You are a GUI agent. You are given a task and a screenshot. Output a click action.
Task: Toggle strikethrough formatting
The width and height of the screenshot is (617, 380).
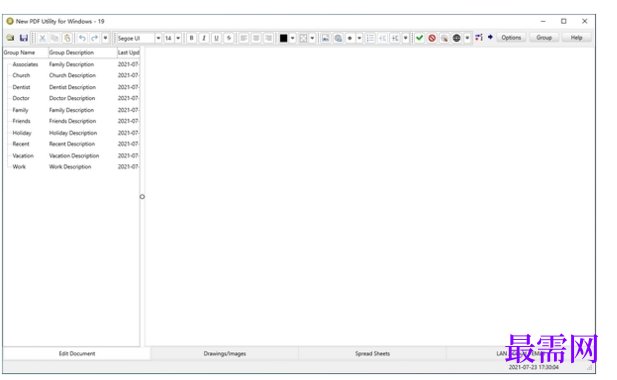pos(229,38)
